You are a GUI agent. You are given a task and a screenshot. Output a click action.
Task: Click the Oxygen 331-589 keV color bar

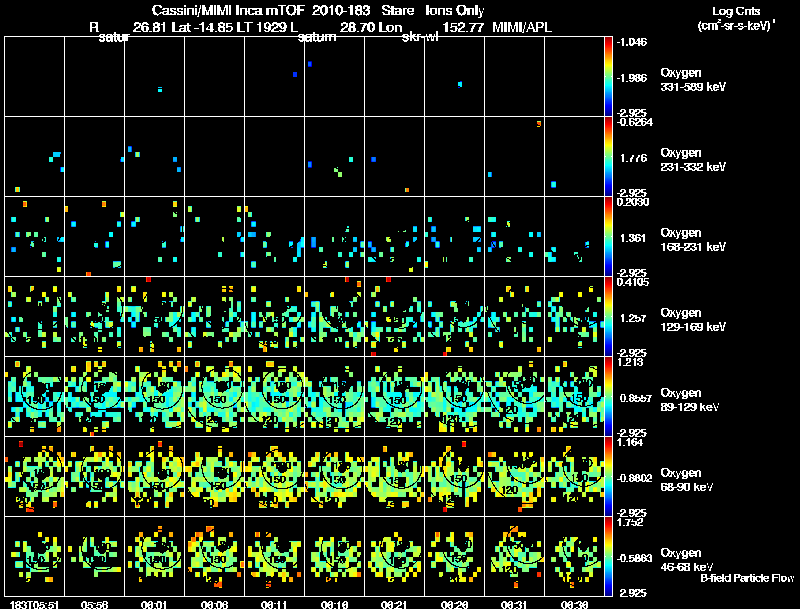pyautogui.click(x=608, y=76)
